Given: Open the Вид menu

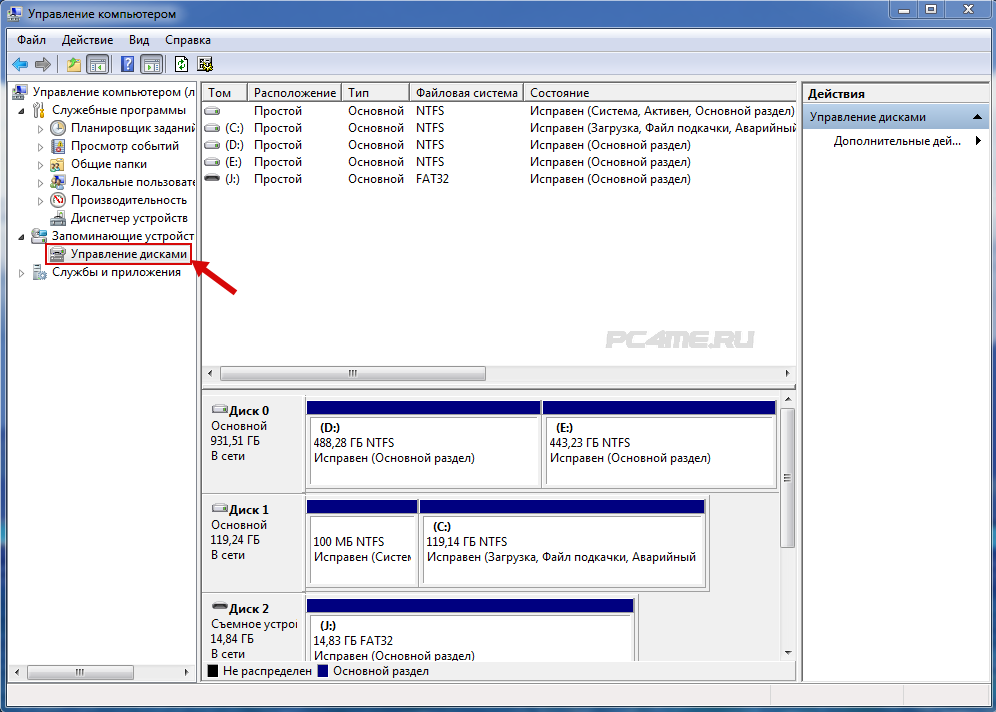Looking at the screenshot, I should coord(139,40).
